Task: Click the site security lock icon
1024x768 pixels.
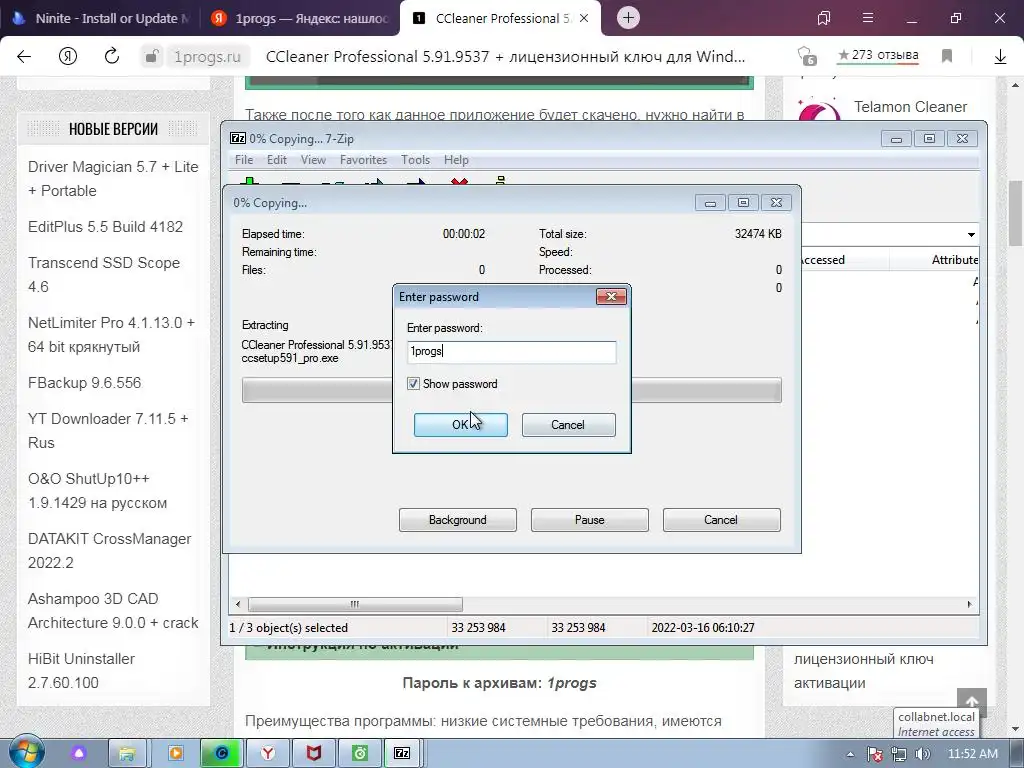Action: coord(152,57)
